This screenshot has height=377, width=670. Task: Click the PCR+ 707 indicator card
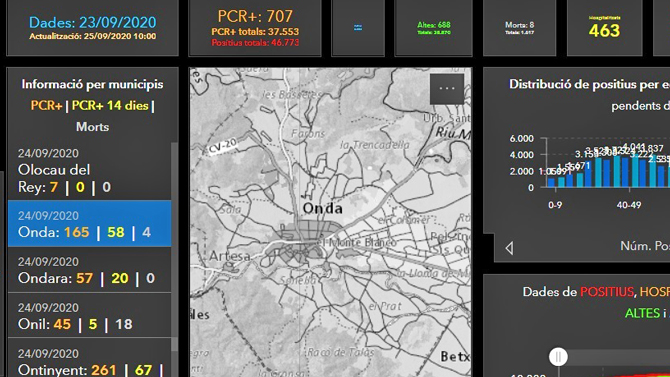click(x=255, y=28)
